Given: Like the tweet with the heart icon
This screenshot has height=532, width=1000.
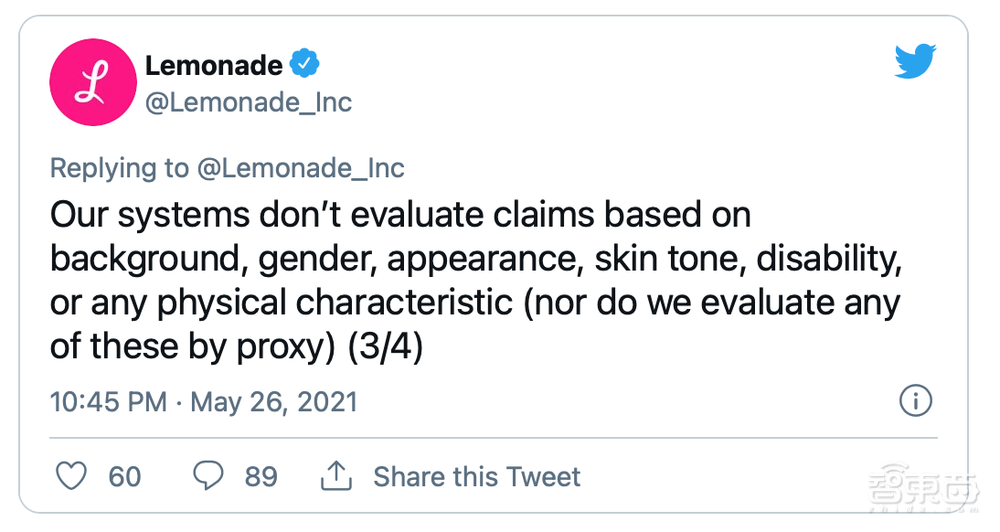Looking at the screenshot, I should pyautogui.click(x=71, y=476).
